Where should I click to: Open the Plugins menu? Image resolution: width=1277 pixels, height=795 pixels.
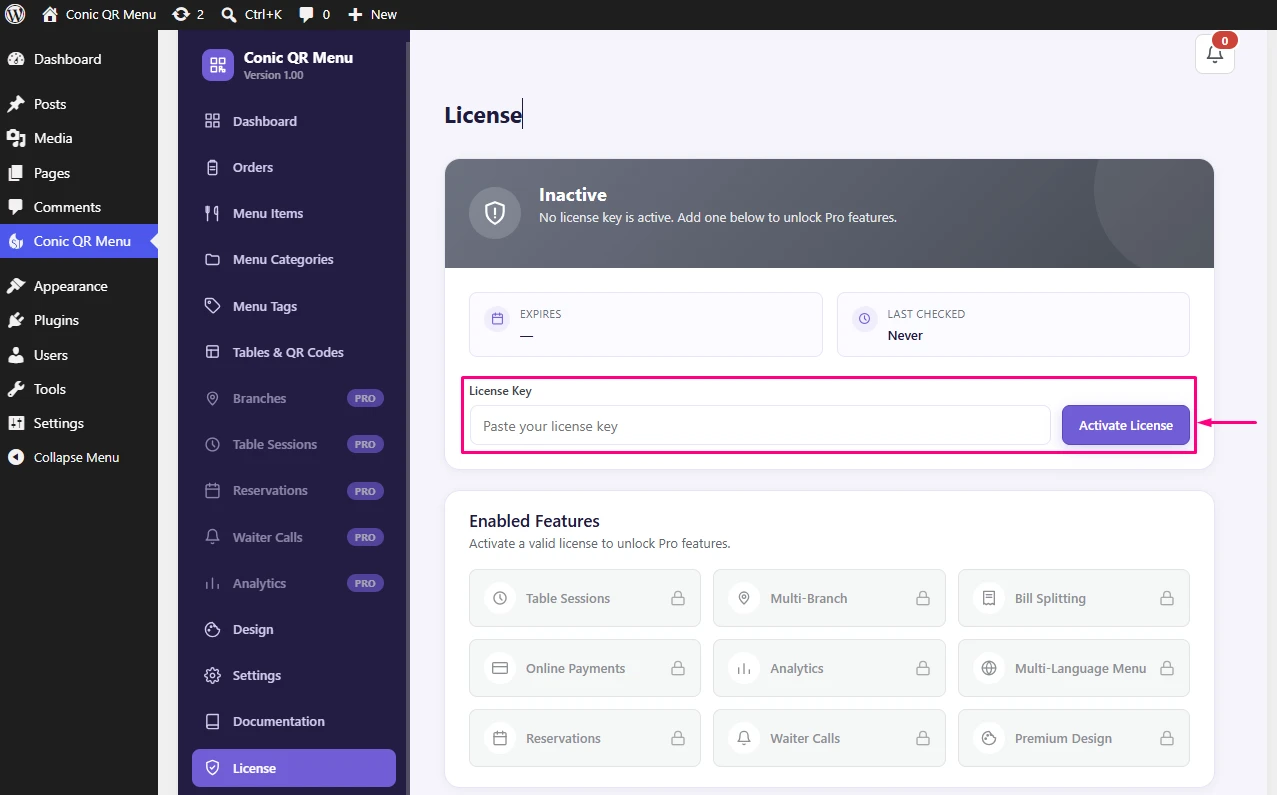click(x=79, y=320)
